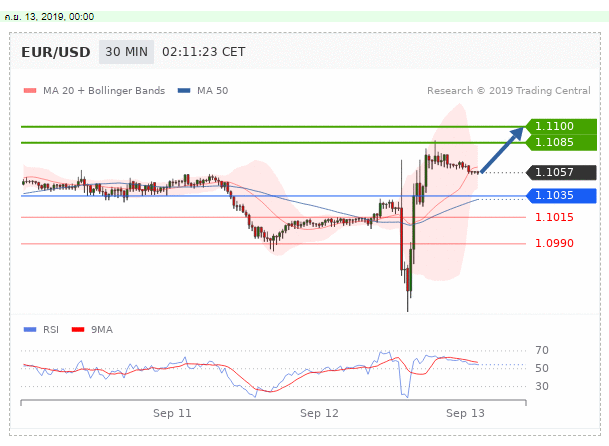Click the 30 MIN timeframe badge

coord(126,52)
